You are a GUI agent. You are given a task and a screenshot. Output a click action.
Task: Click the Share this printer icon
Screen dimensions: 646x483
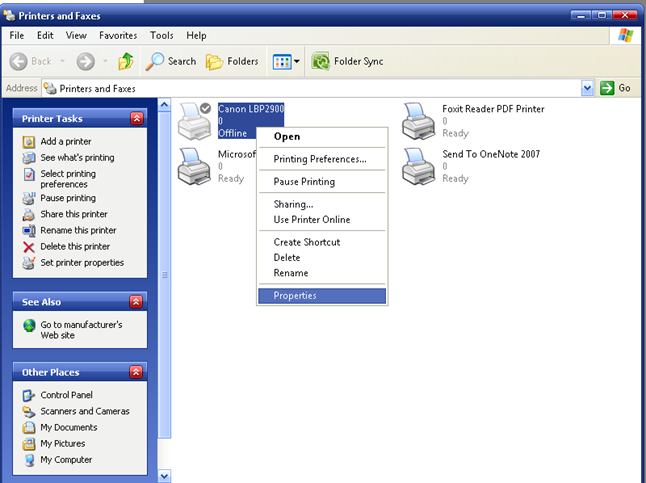pyautogui.click(x=28, y=215)
